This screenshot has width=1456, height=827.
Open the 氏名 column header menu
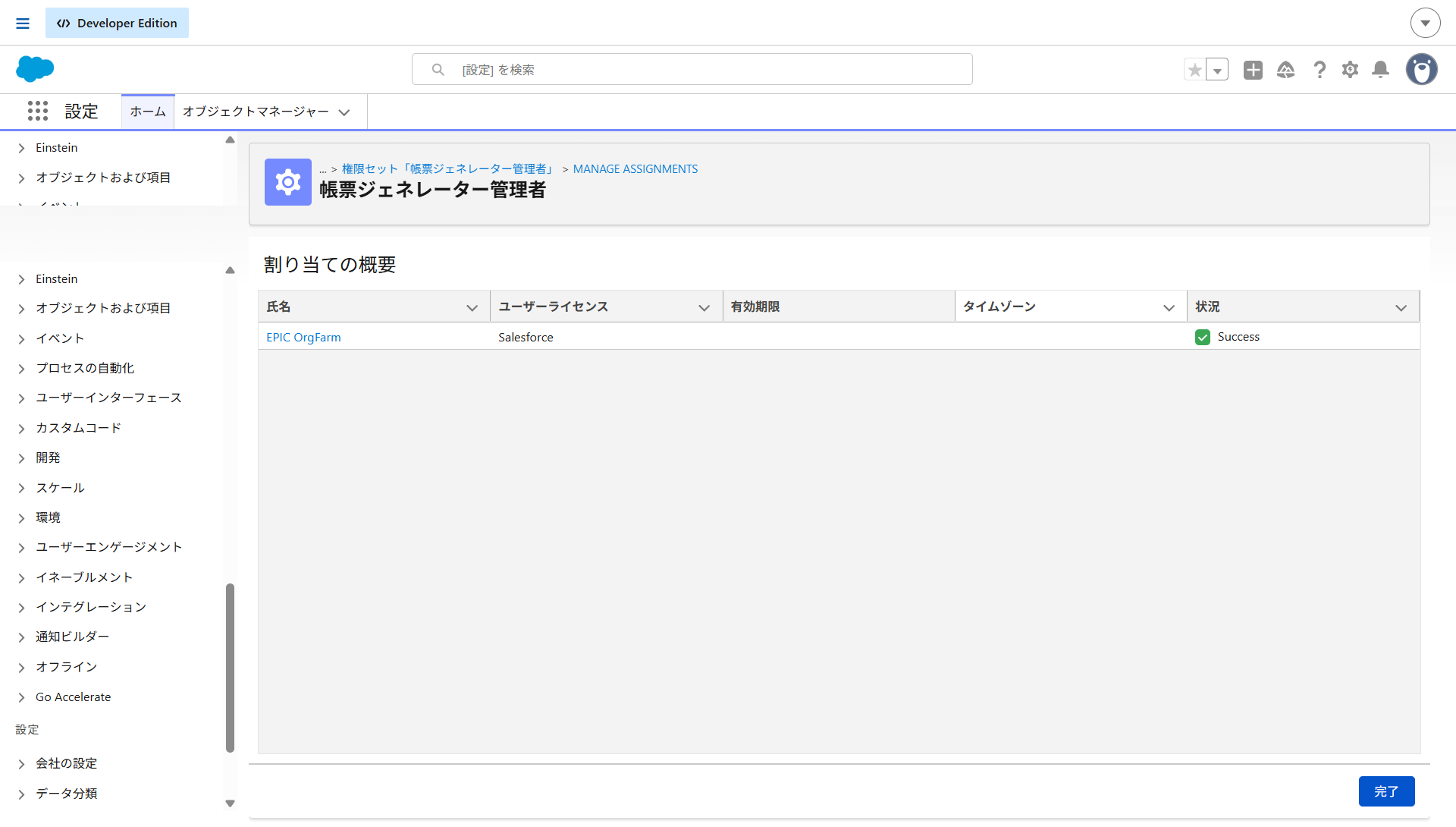click(x=472, y=307)
